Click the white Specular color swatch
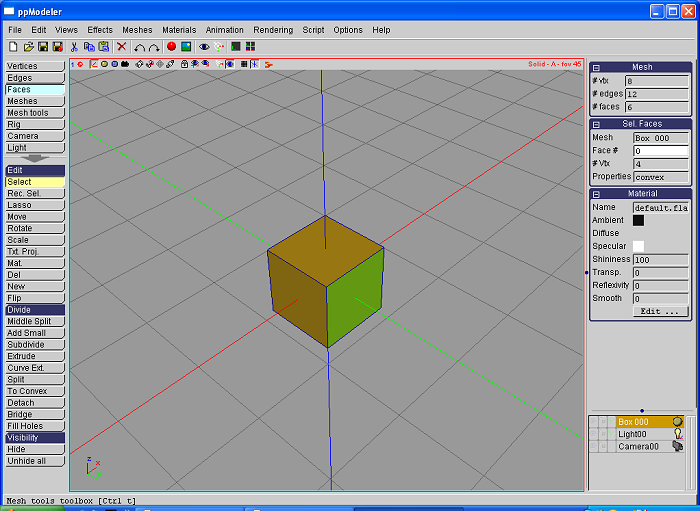 point(638,246)
